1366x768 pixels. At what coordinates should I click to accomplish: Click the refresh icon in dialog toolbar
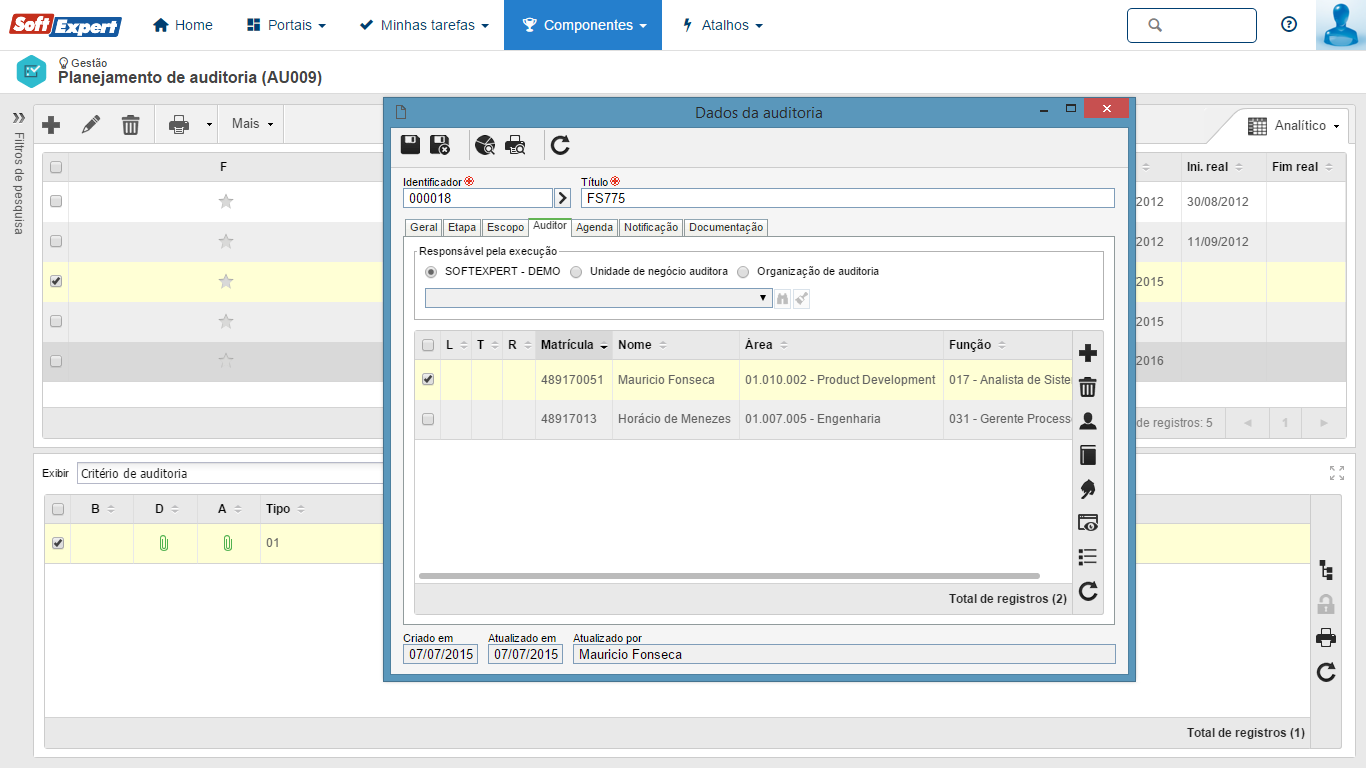560,146
